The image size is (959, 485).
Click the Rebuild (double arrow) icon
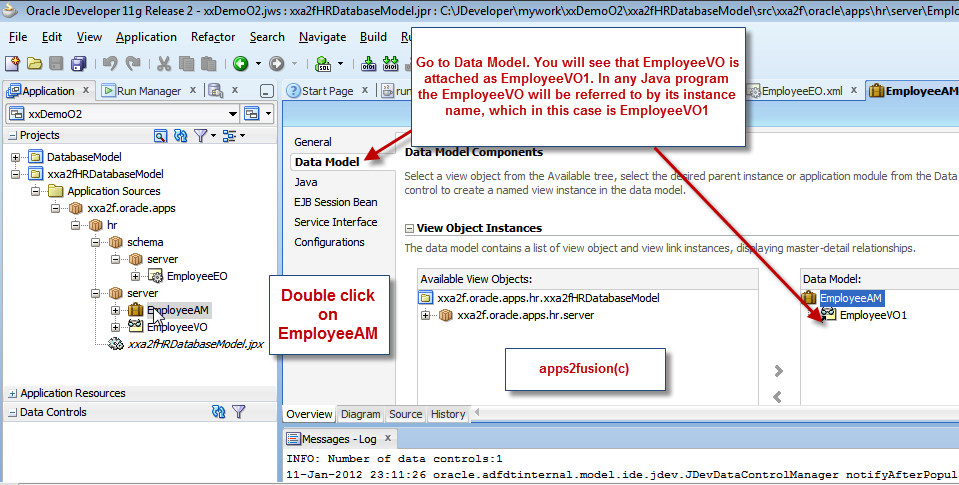pos(390,63)
